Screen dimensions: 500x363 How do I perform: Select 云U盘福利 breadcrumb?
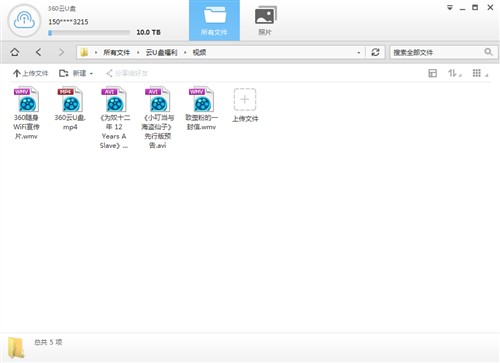pos(161,52)
